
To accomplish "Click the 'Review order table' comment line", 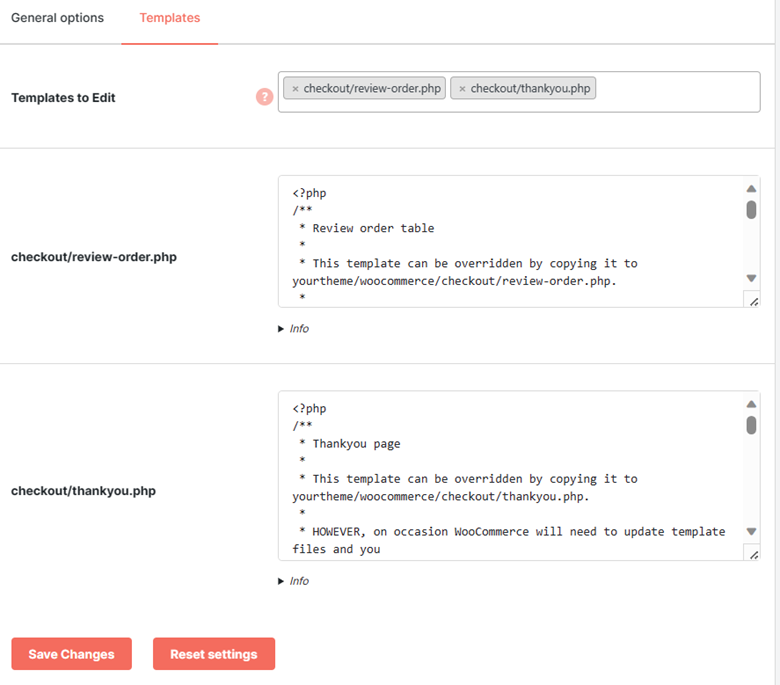I will pyautogui.click(x=367, y=228).
